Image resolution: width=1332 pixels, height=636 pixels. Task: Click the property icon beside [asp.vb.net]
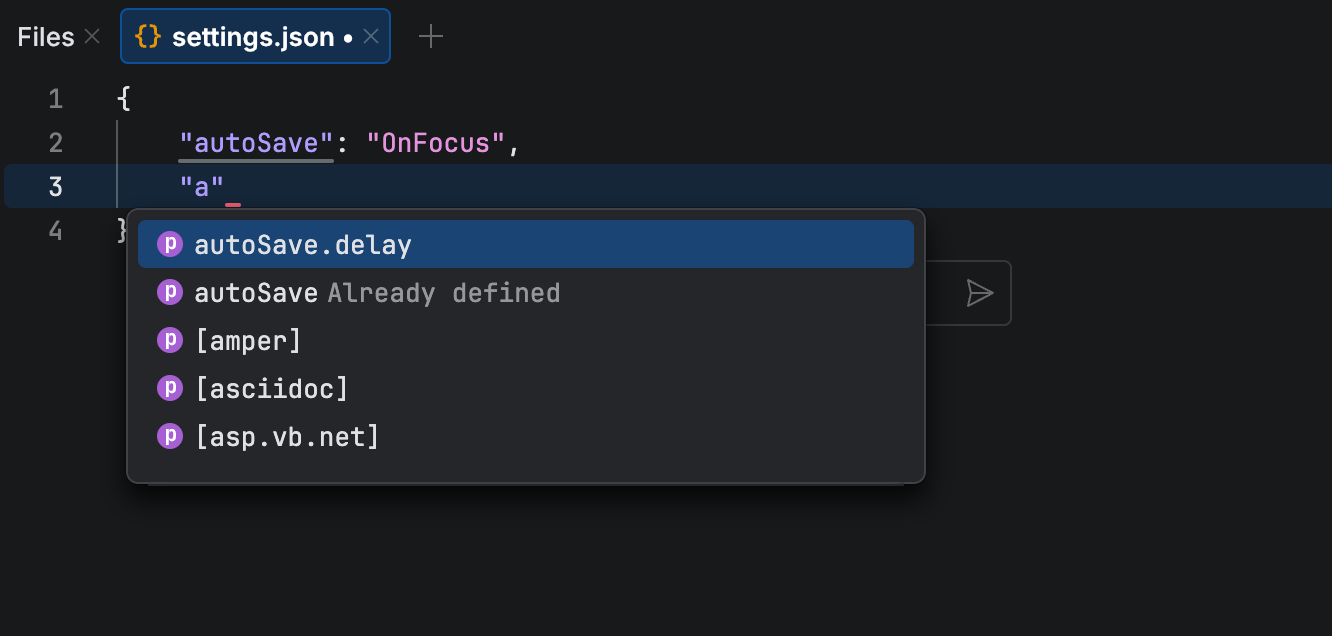point(169,436)
